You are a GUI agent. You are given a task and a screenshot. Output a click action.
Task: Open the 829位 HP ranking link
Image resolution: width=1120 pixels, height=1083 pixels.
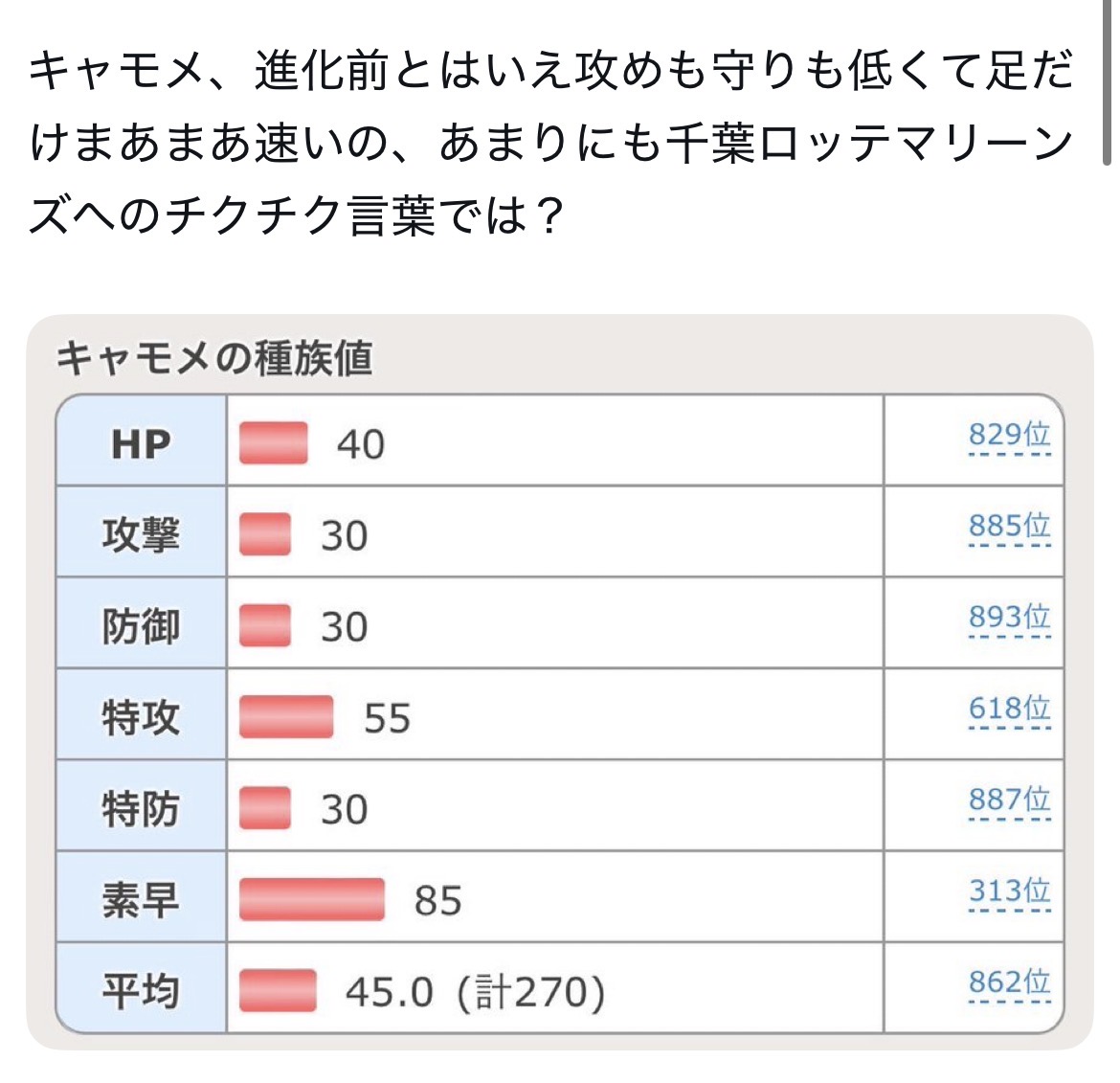pos(1009,436)
